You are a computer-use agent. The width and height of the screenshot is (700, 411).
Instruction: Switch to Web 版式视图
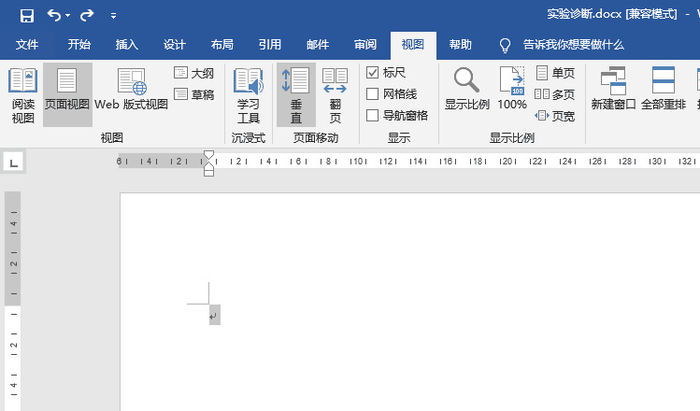click(x=131, y=89)
